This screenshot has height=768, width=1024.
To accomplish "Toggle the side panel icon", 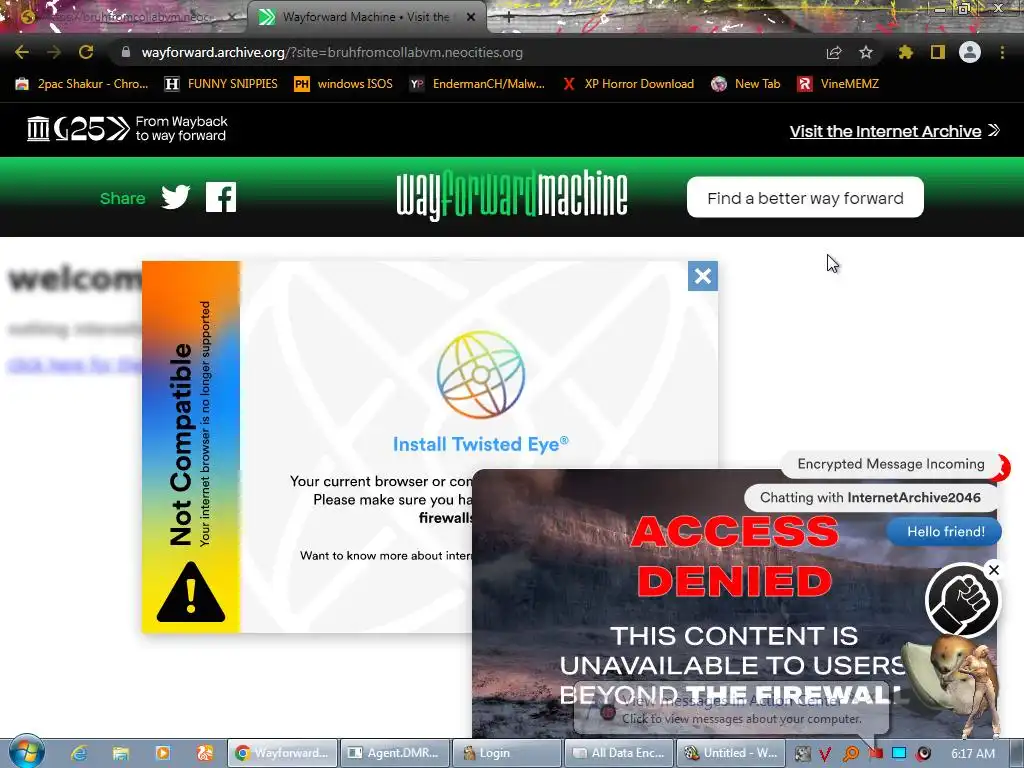I will pyautogui.click(x=938, y=52).
